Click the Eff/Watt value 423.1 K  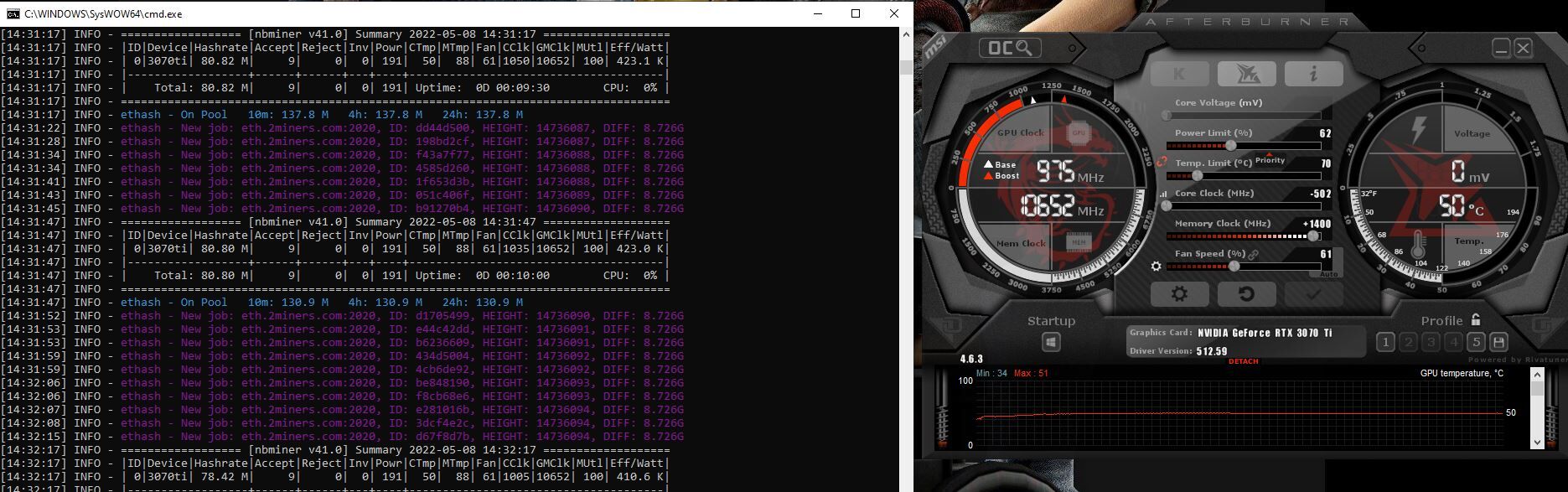[638, 61]
